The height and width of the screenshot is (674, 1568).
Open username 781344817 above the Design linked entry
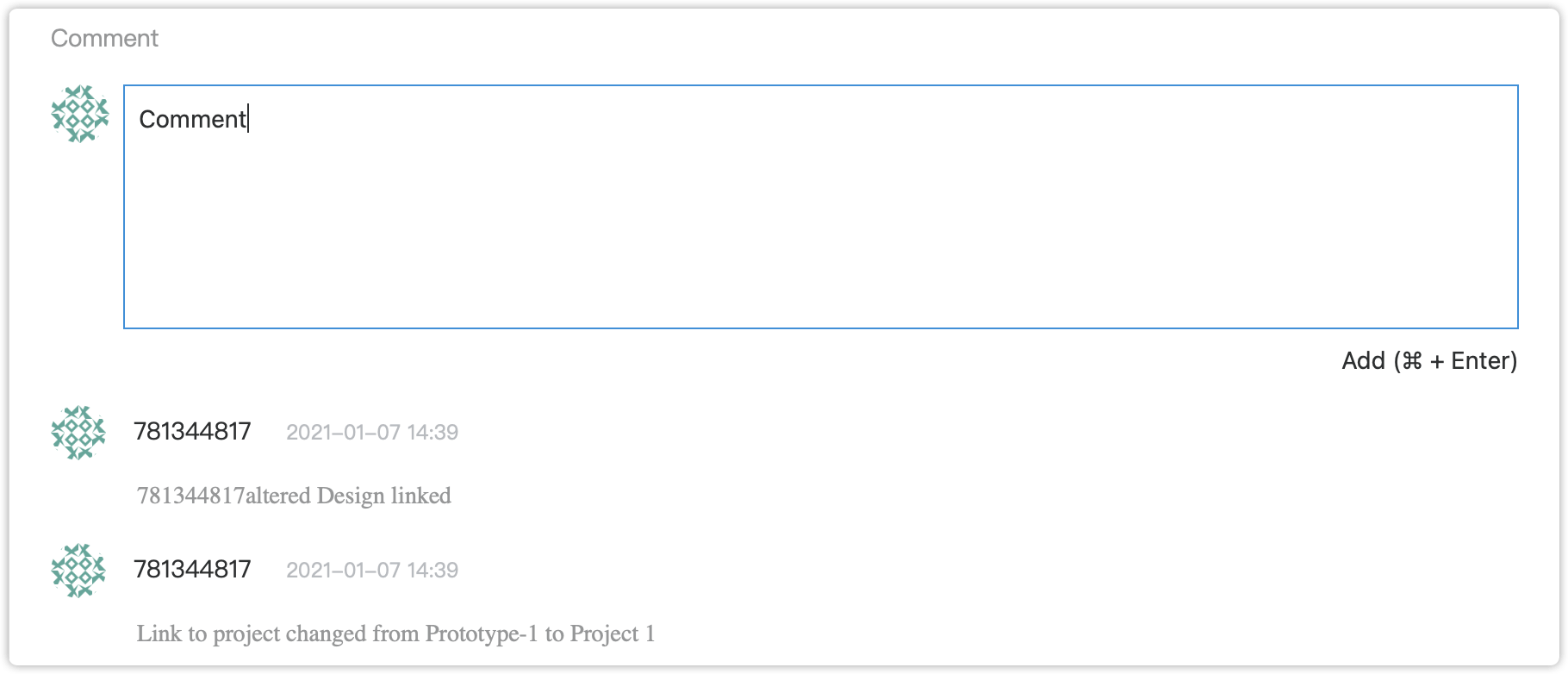(192, 431)
